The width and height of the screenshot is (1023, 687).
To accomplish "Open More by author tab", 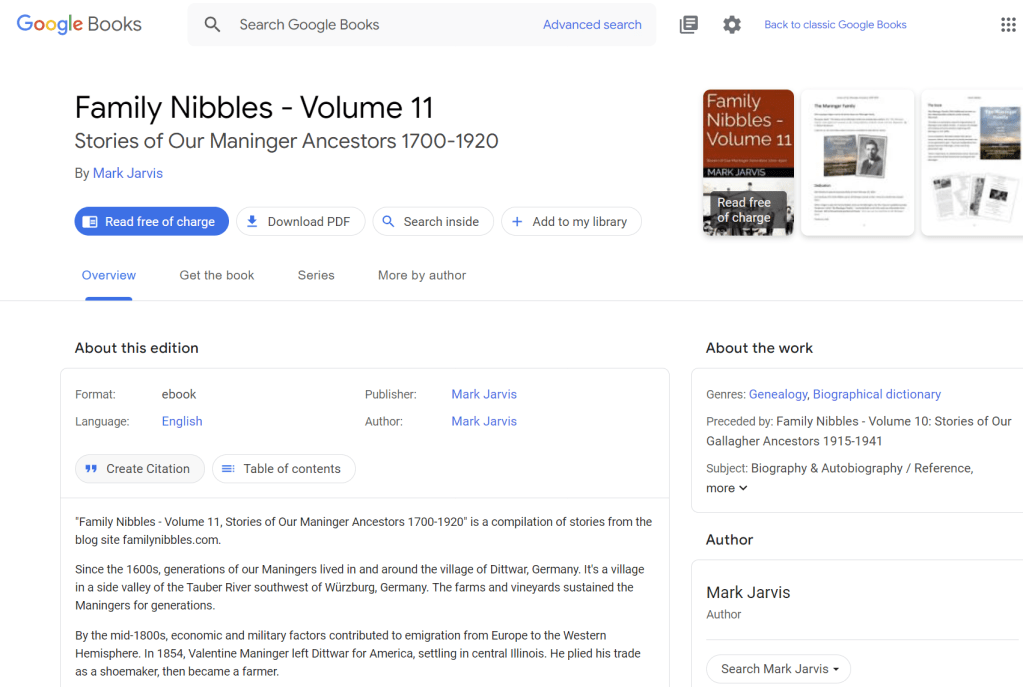I will point(422,275).
